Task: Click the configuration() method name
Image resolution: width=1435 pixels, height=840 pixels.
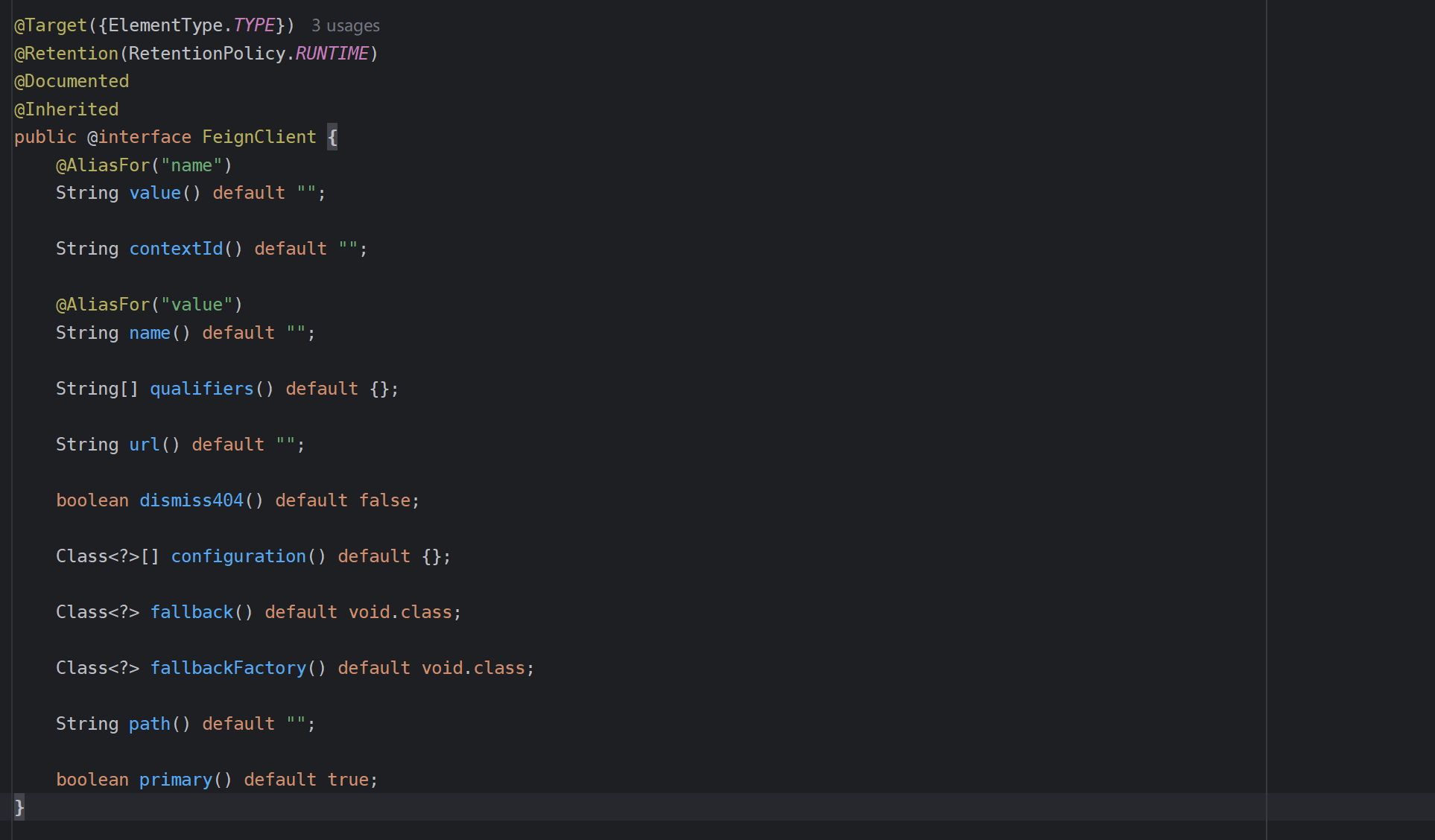Action: tap(238, 556)
